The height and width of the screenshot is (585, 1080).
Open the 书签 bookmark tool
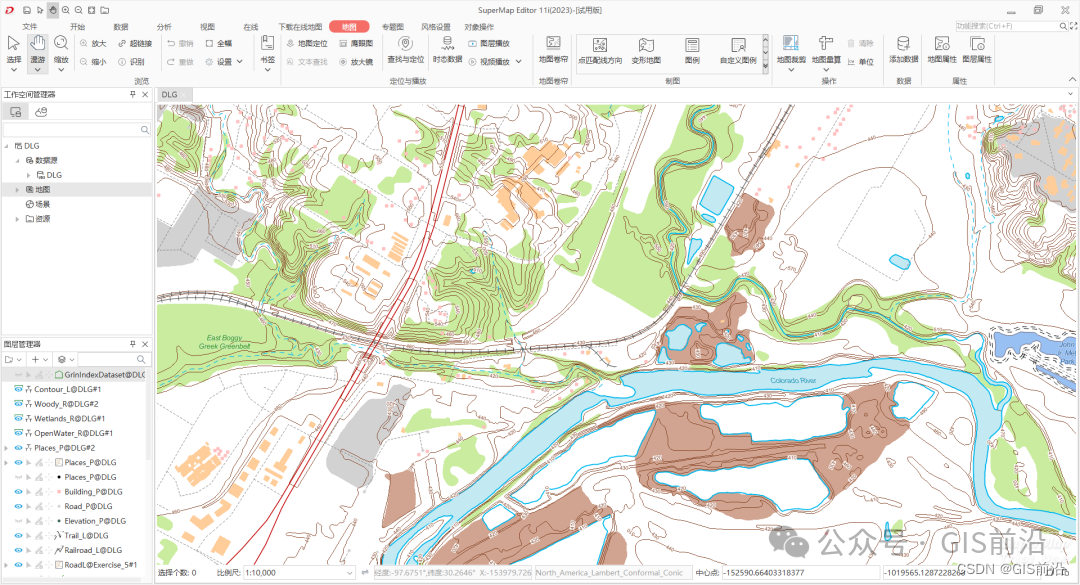coord(268,52)
